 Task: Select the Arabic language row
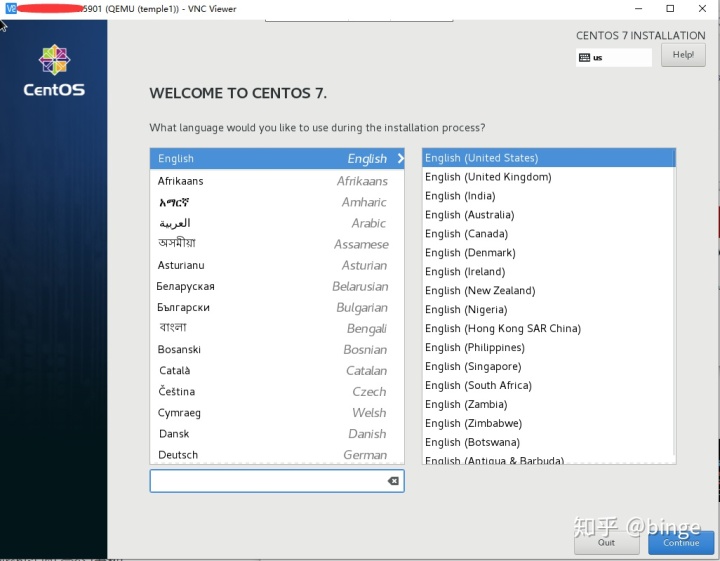277,223
